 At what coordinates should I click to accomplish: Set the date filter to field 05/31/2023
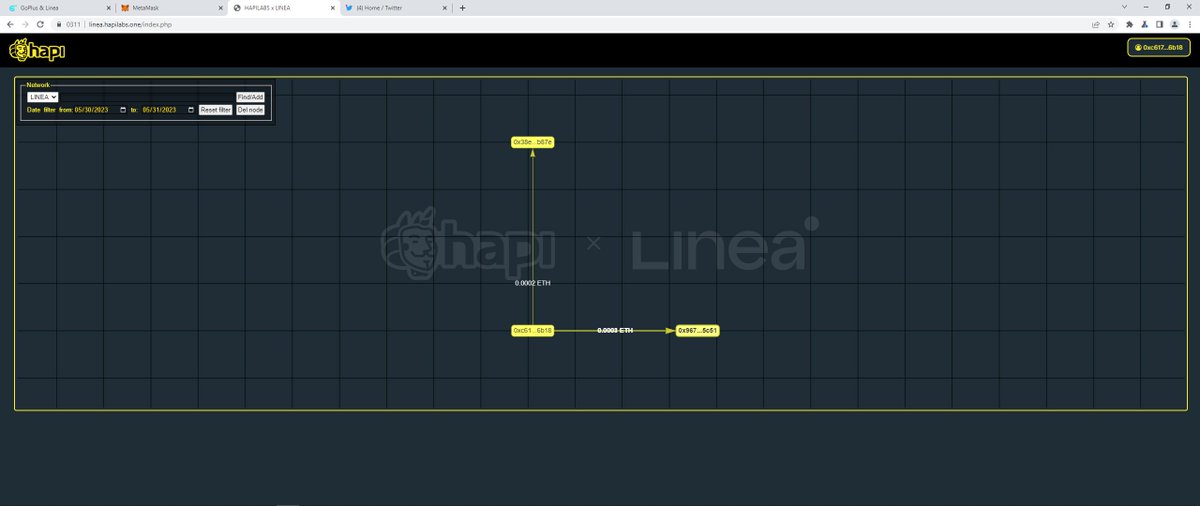coord(168,110)
